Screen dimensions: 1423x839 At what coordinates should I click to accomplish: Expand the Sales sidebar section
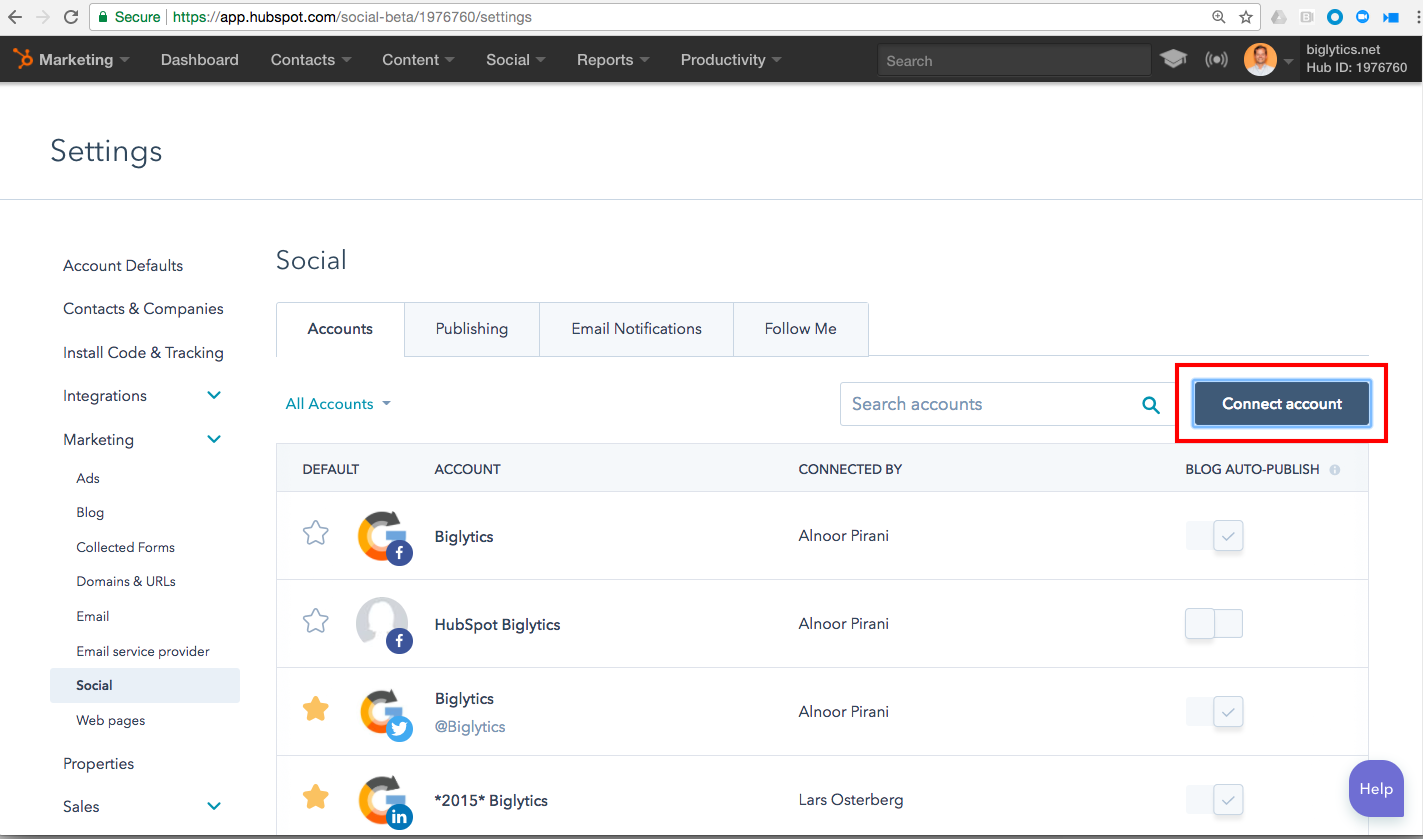213,806
